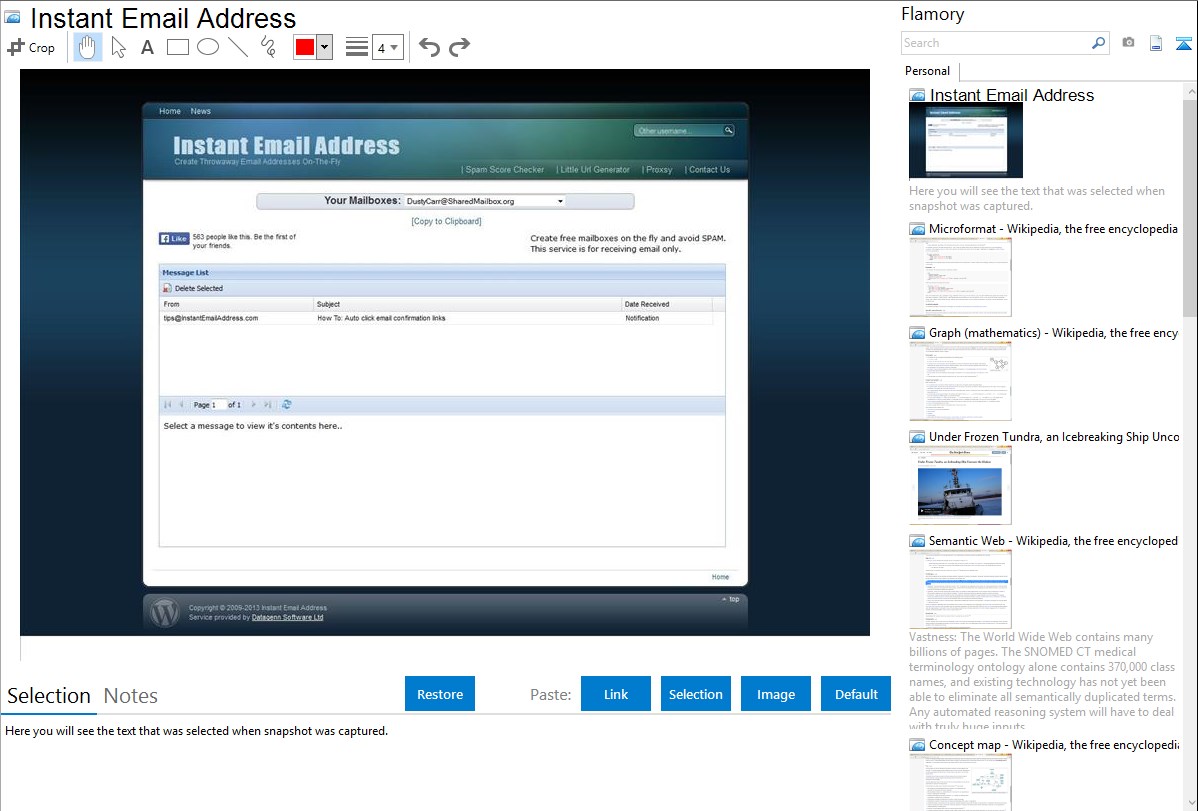The image size is (1198, 811).
Task: Select the Crop tool
Action: tap(31, 47)
